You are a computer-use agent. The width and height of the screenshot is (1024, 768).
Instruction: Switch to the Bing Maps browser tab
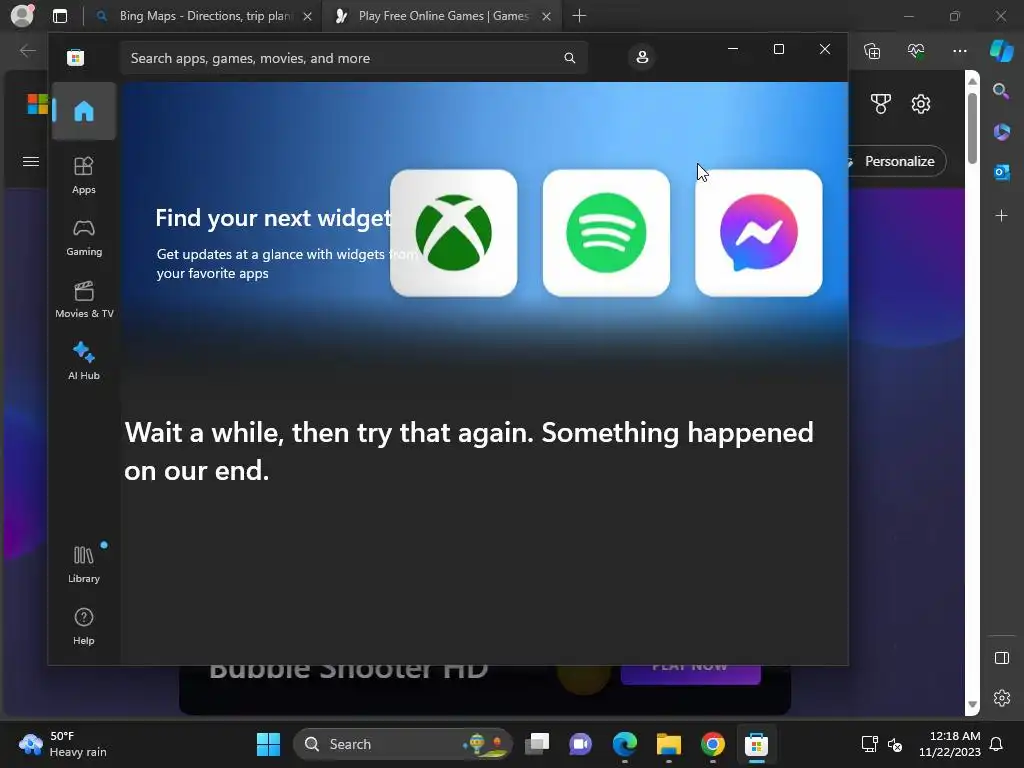[x=206, y=16]
